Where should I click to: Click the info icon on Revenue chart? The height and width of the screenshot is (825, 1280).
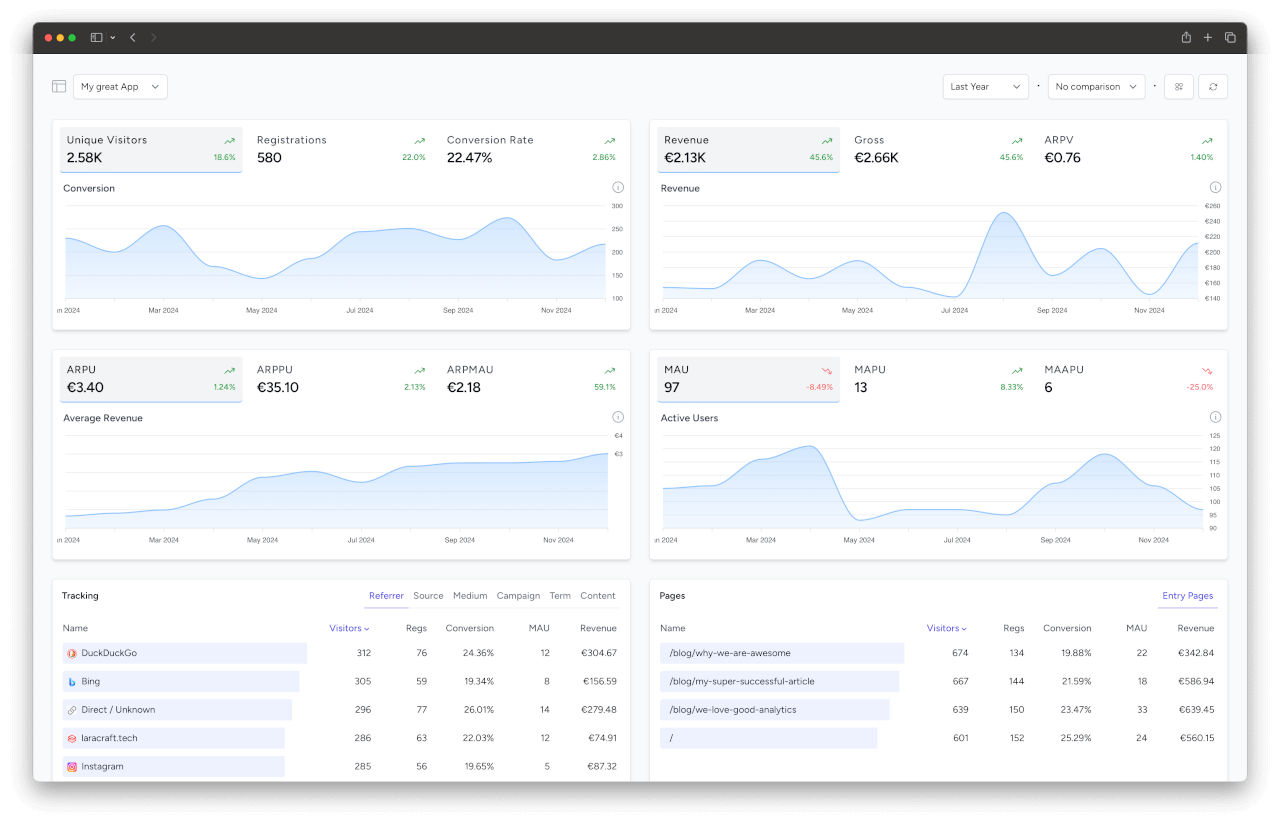(1215, 188)
